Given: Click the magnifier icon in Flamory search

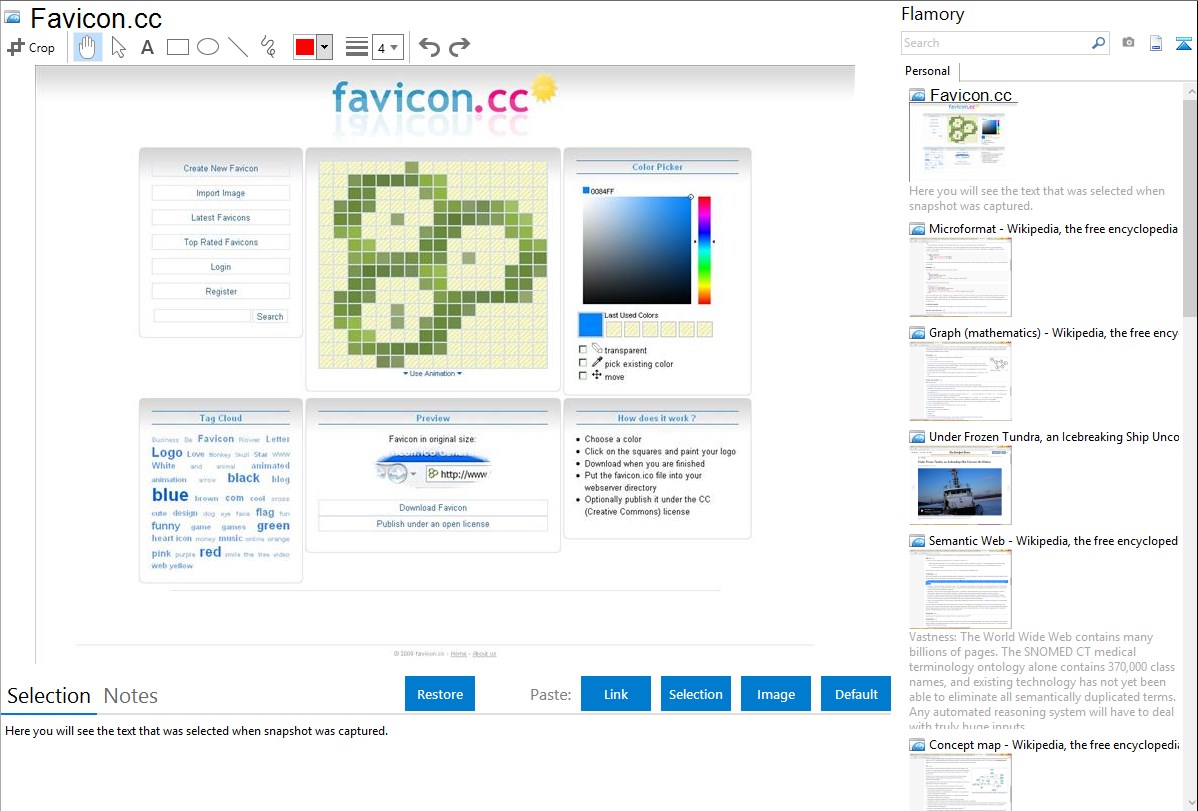Looking at the screenshot, I should click(x=1099, y=43).
